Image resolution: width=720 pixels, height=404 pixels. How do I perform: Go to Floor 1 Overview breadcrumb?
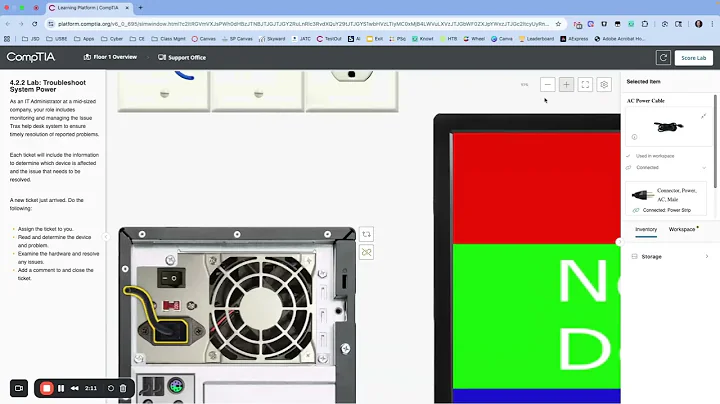pyautogui.click(x=110, y=57)
